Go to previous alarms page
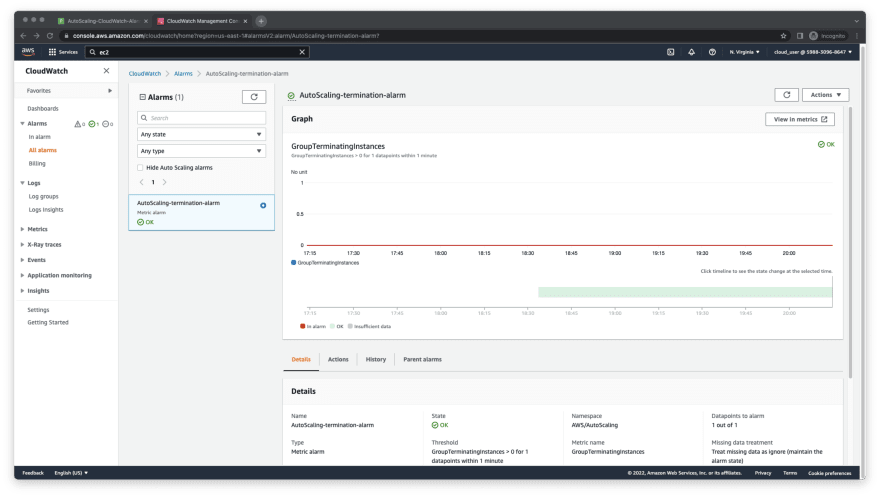Screen dimensions: 880x497 point(141,182)
